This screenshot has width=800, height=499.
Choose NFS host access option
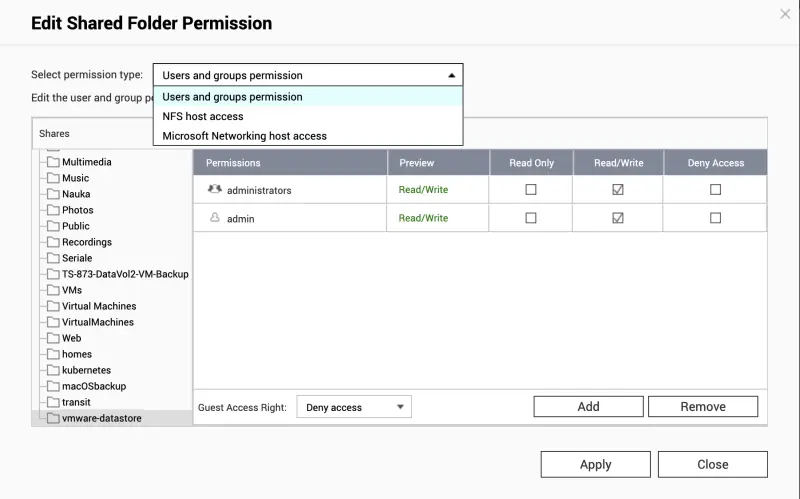203,116
